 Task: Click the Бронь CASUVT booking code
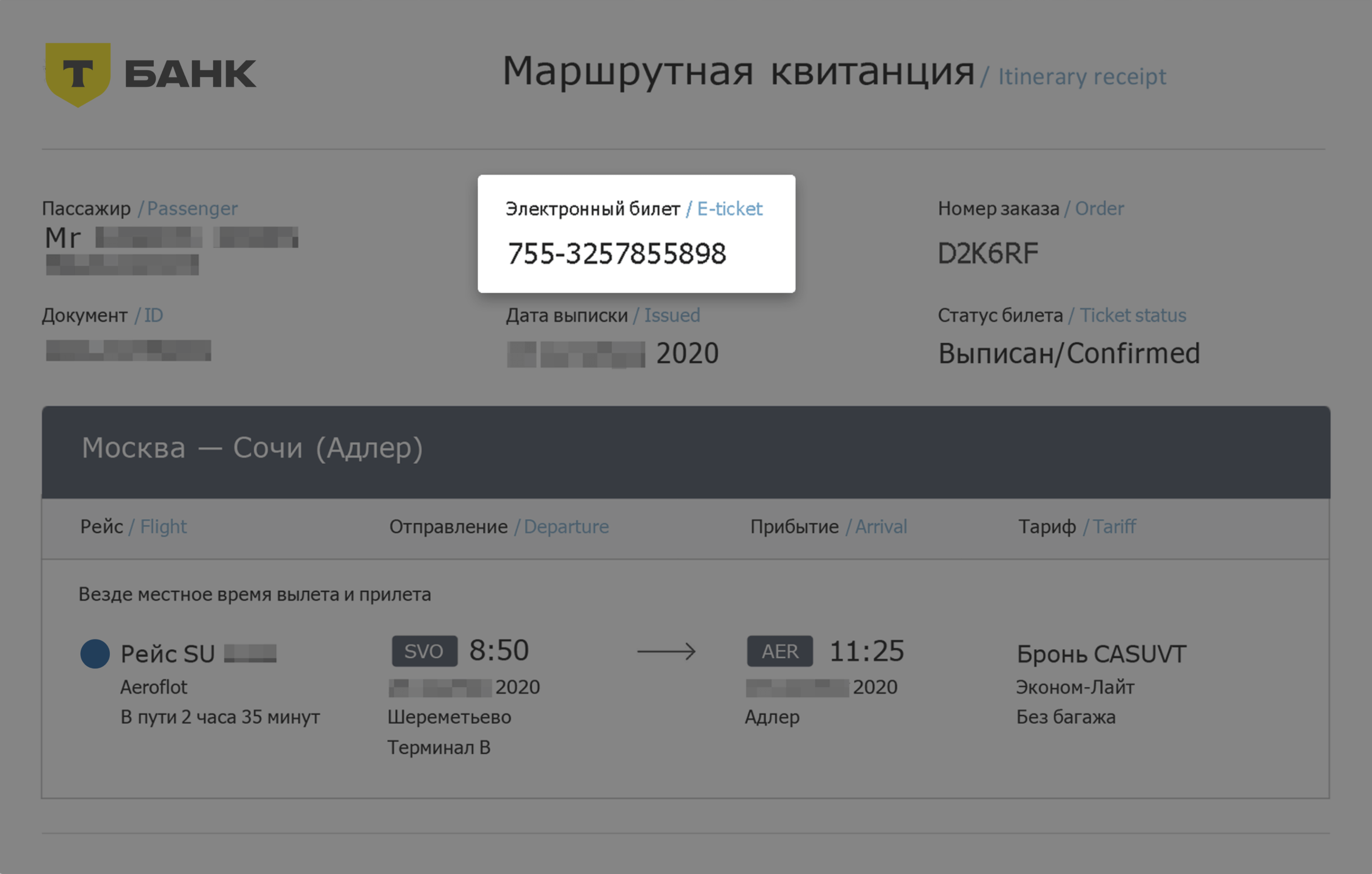coord(1101,655)
